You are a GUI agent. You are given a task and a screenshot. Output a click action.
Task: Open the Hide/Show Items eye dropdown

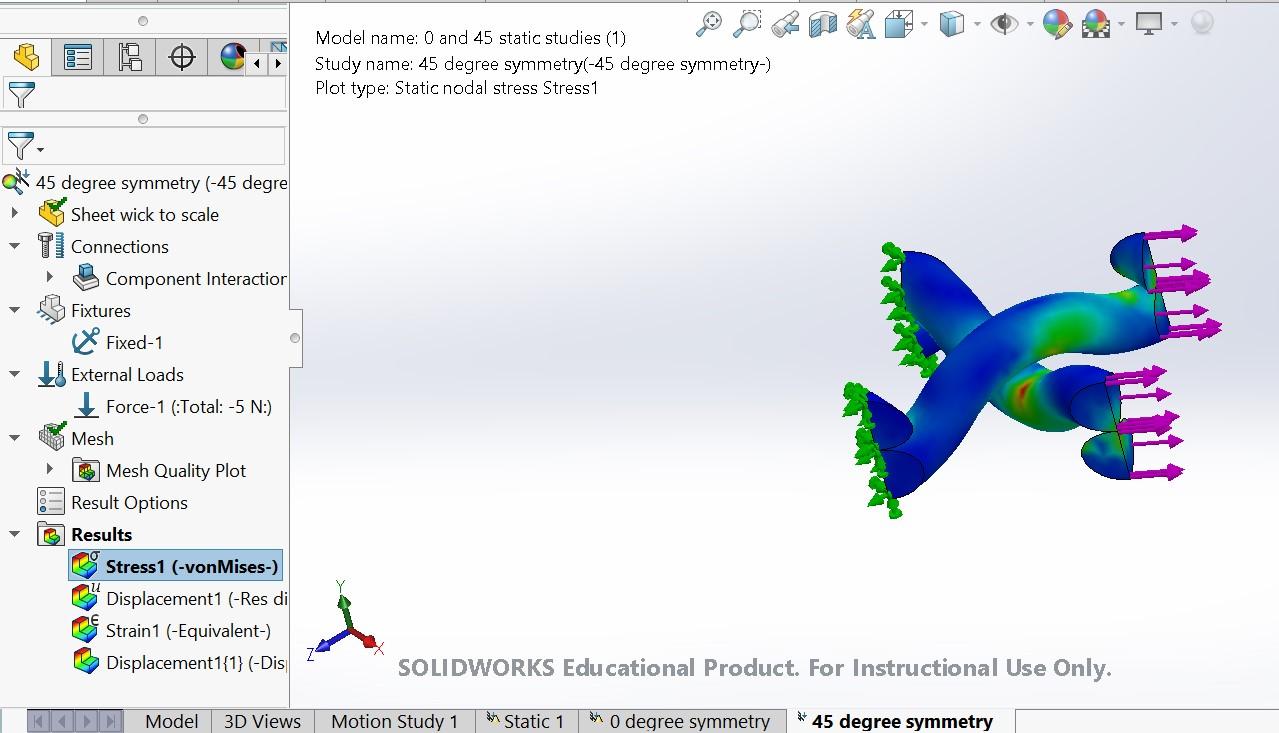pos(1028,24)
